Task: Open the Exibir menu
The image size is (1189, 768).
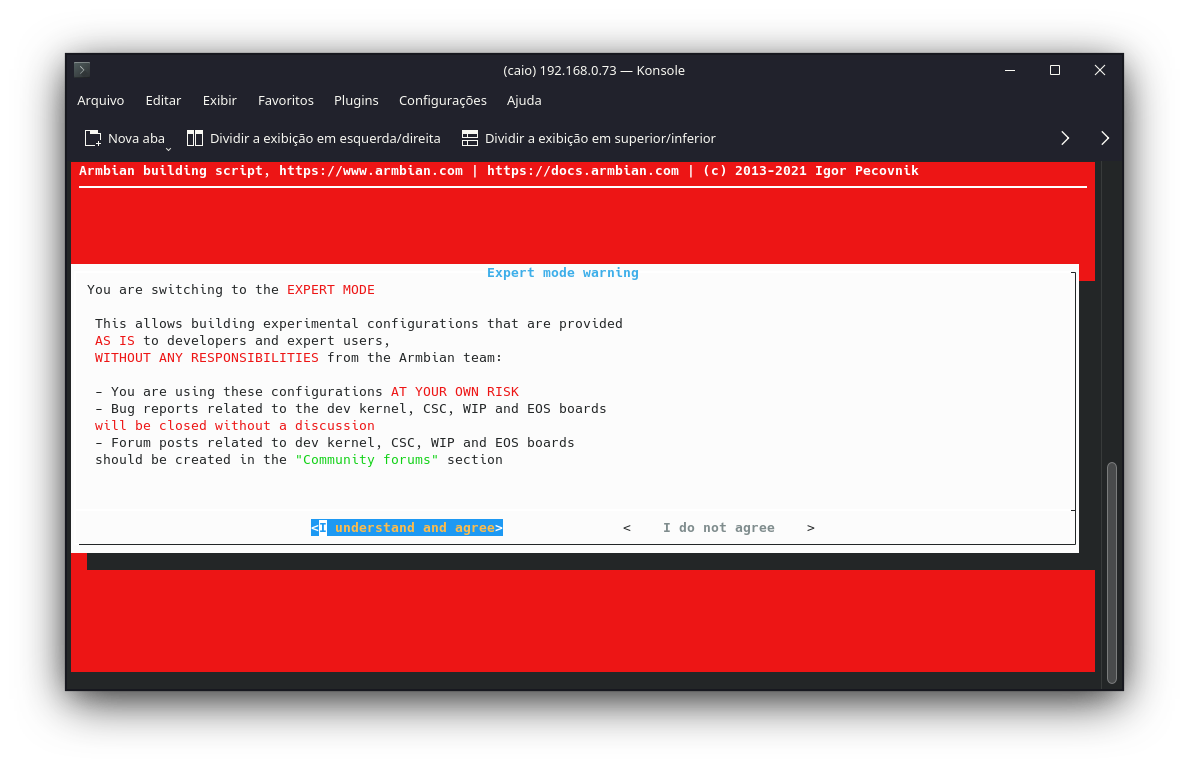Action: [x=219, y=100]
